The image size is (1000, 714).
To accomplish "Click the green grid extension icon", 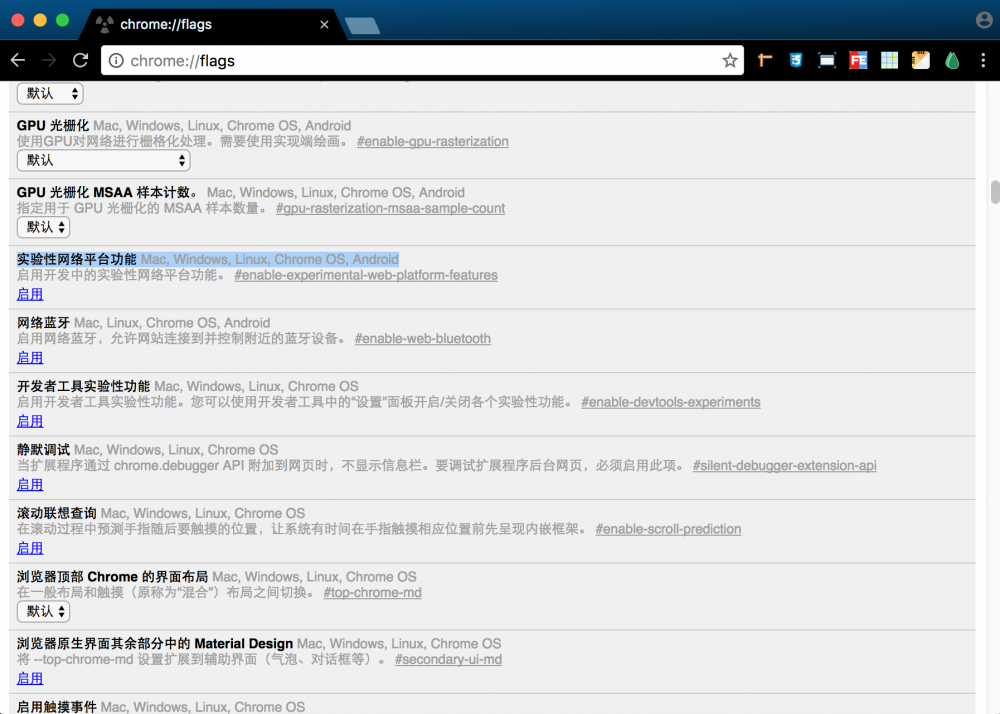I will (x=890, y=61).
